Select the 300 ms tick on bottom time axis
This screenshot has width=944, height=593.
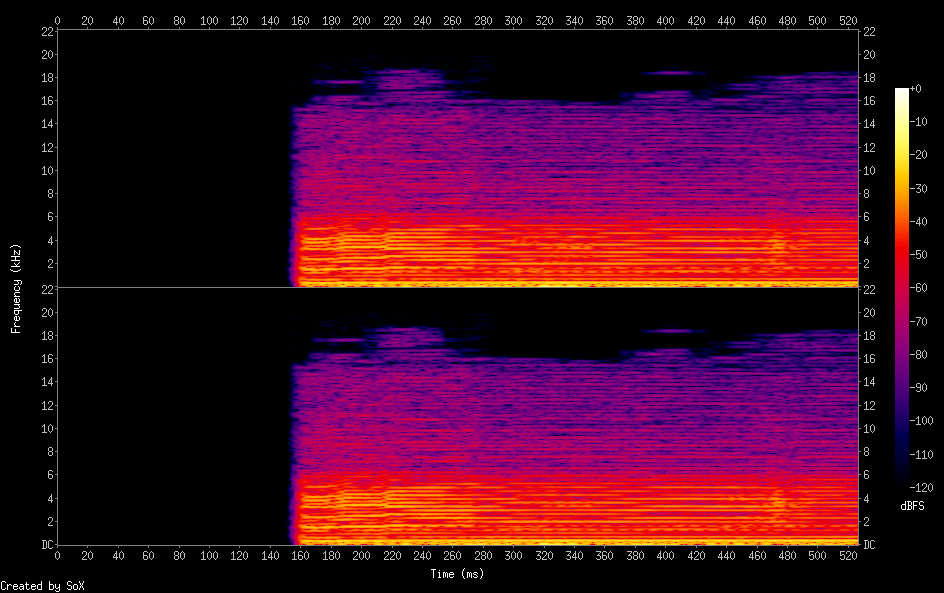click(x=514, y=556)
